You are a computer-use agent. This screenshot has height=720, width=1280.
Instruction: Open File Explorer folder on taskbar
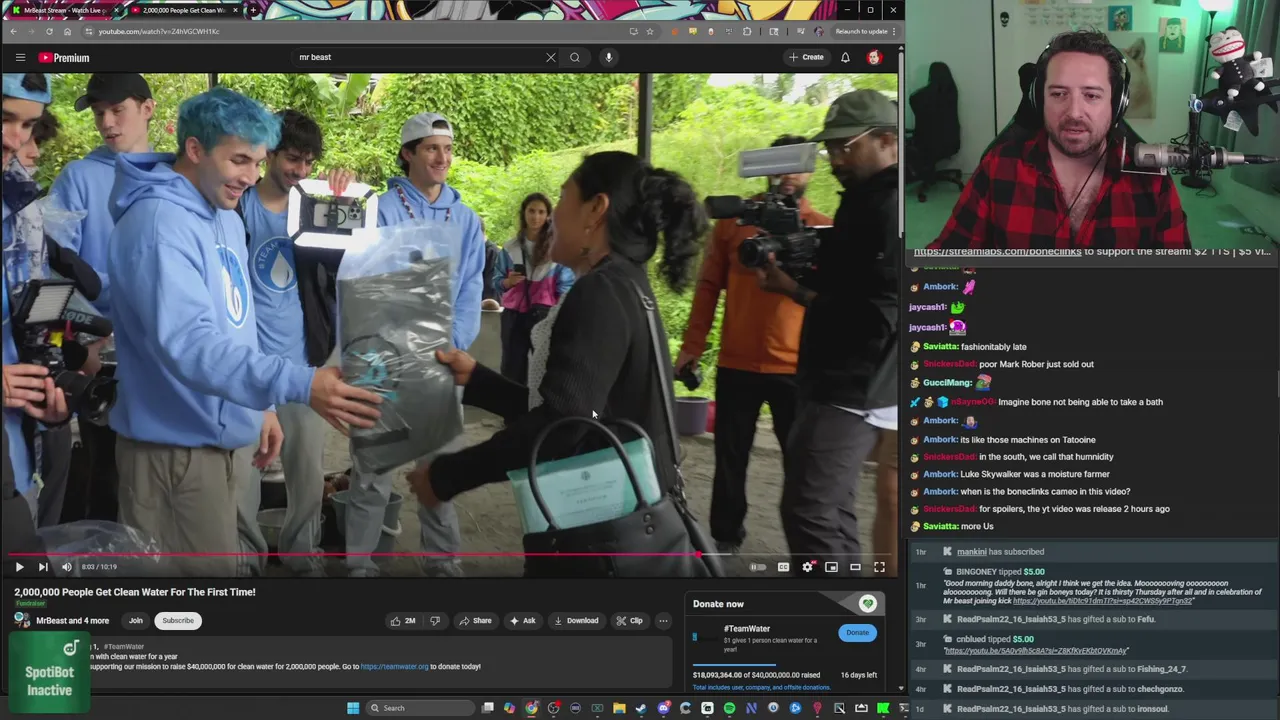(619, 708)
